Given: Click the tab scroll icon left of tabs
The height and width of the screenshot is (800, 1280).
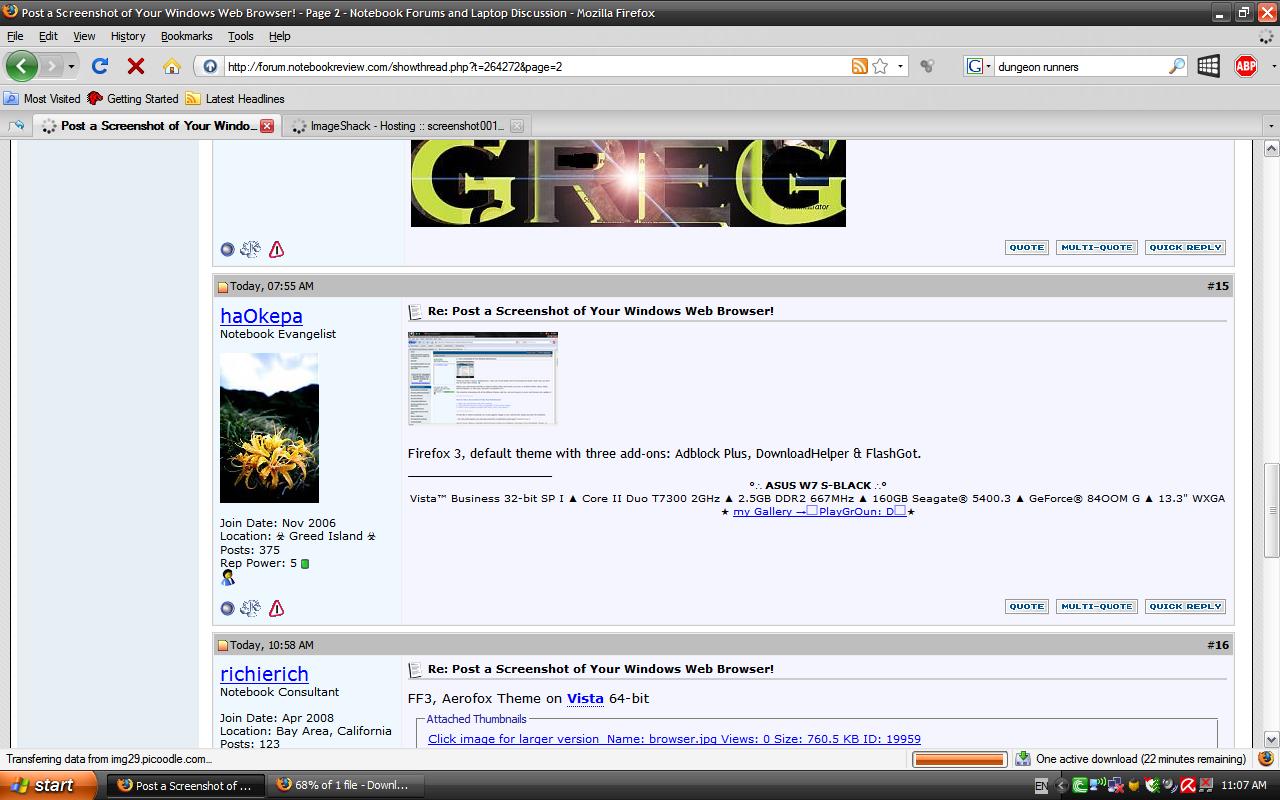Looking at the screenshot, I should tap(16, 126).
